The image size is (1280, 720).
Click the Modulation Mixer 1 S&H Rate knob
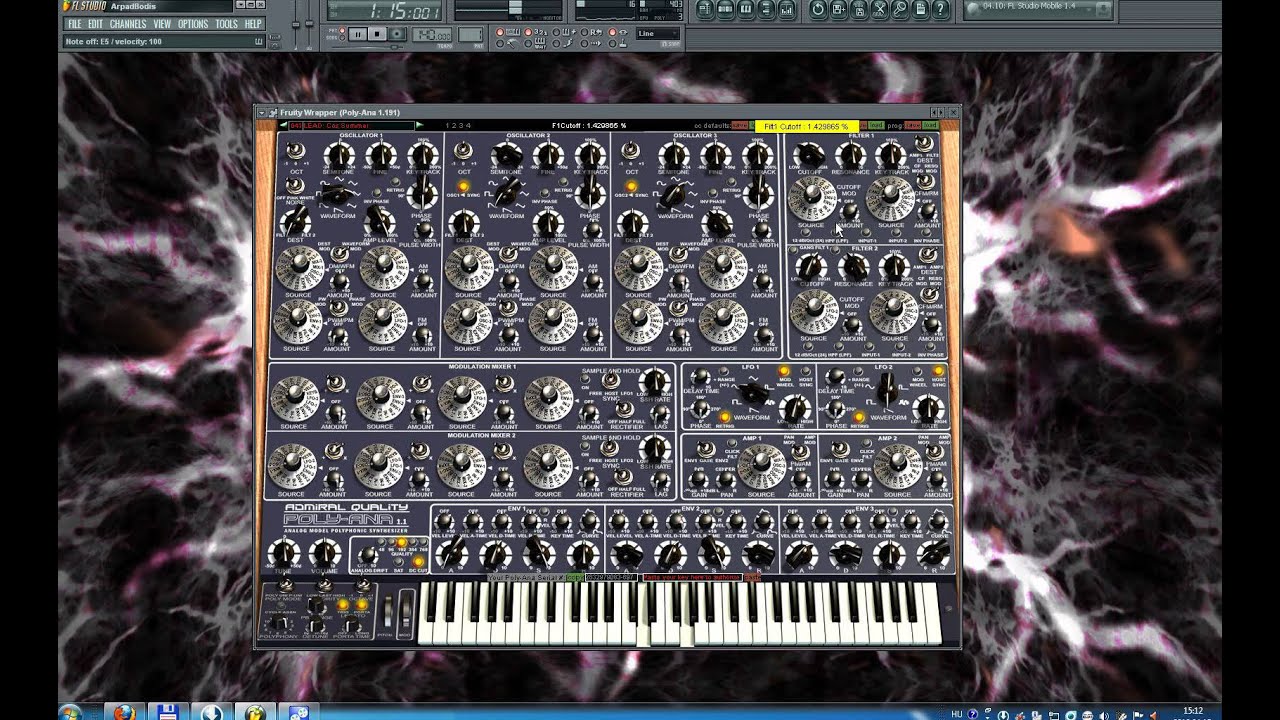[654, 381]
